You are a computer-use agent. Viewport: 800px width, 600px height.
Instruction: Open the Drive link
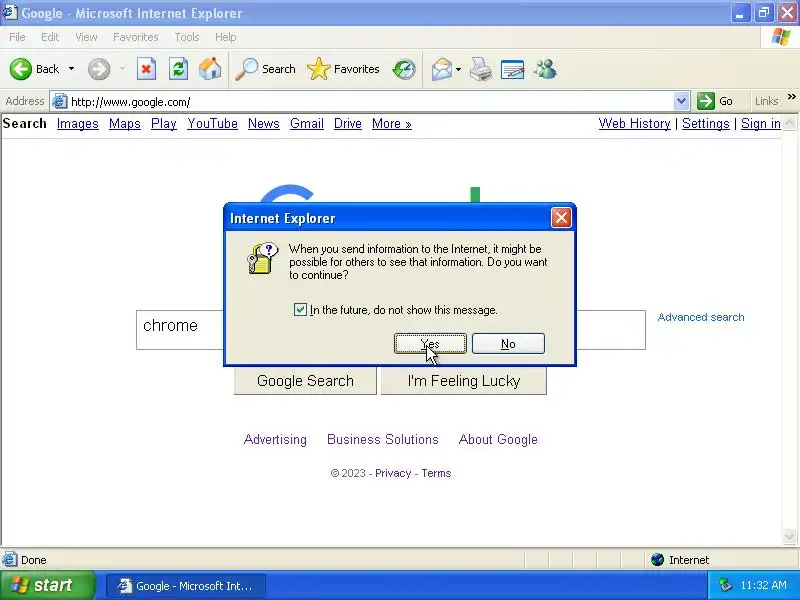point(347,123)
